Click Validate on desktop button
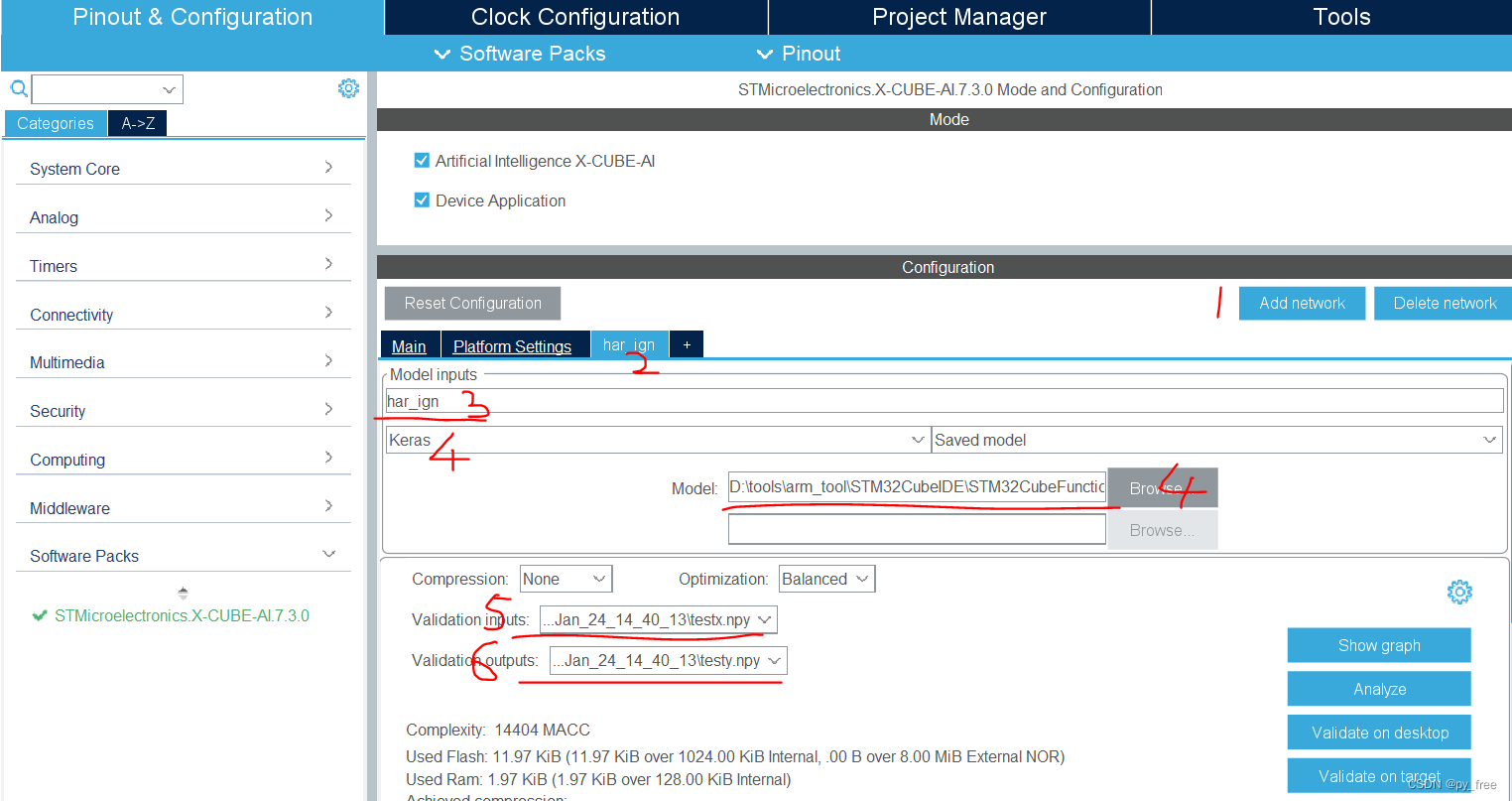 1379,733
